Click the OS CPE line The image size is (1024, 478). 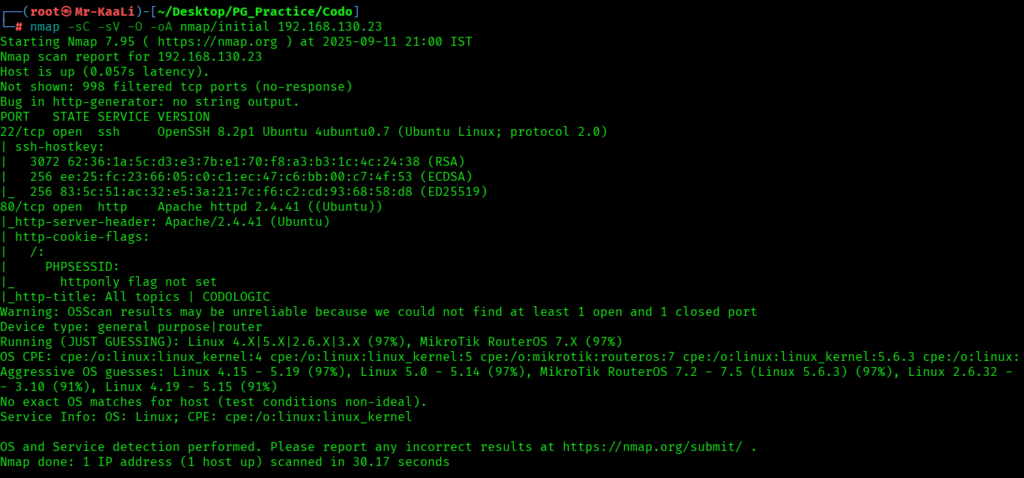point(500,357)
